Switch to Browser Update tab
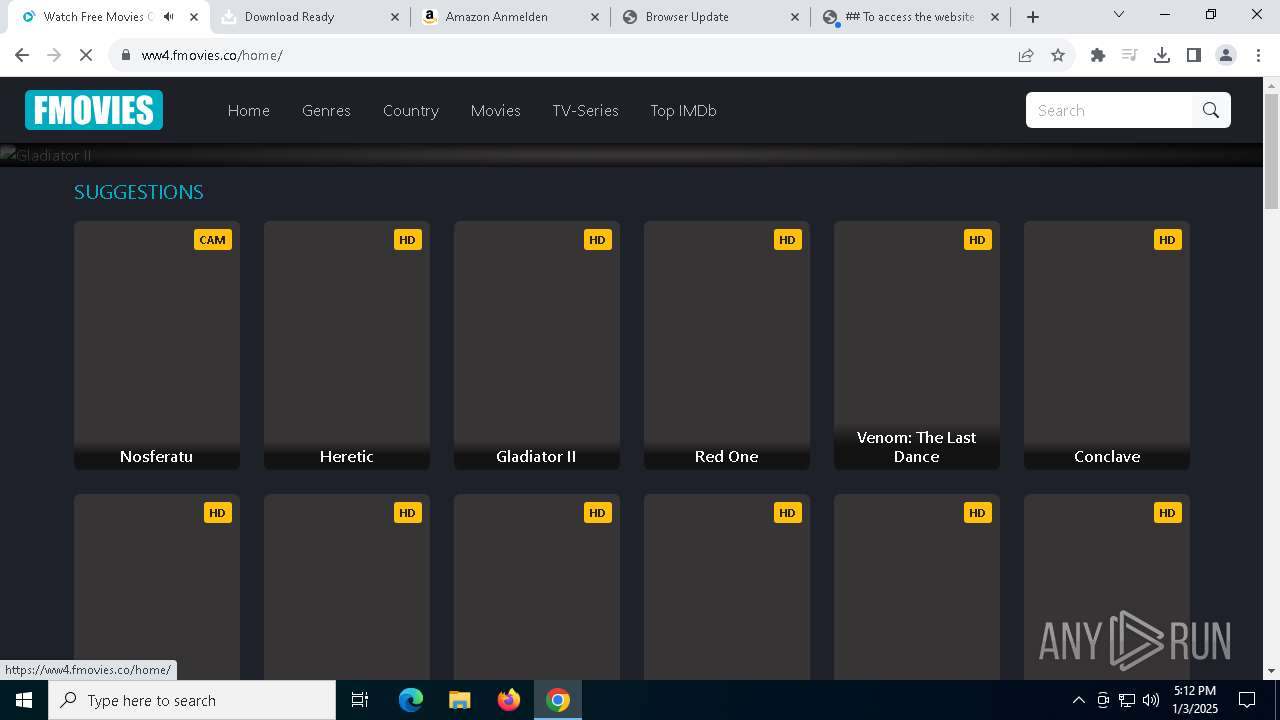Screen dimensions: 1280x720 [x=710, y=17]
